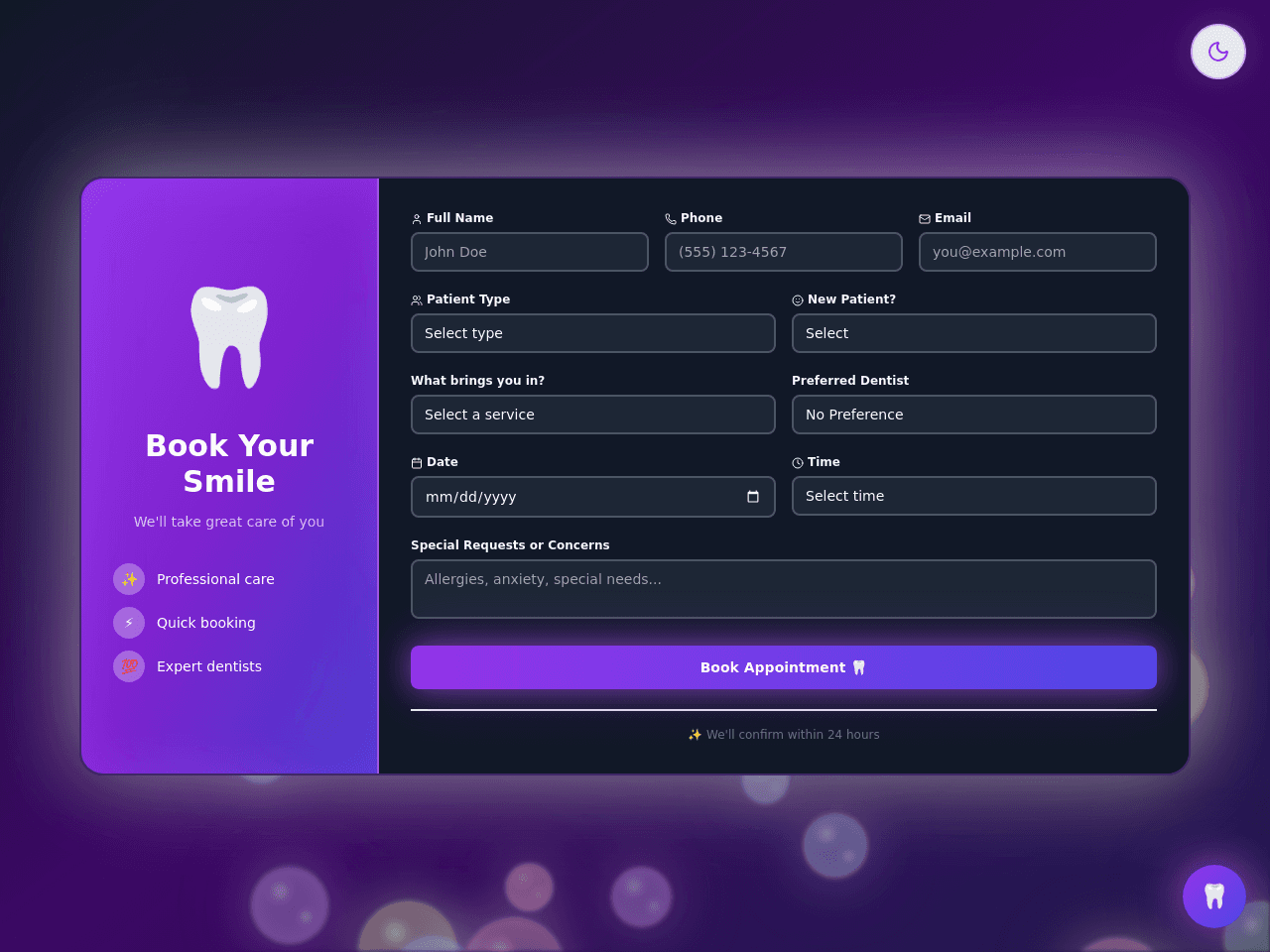The height and width of the screenshot is (952, 1270).
Task: Click the person icon next to Full Name
Action: coord(417,219)
